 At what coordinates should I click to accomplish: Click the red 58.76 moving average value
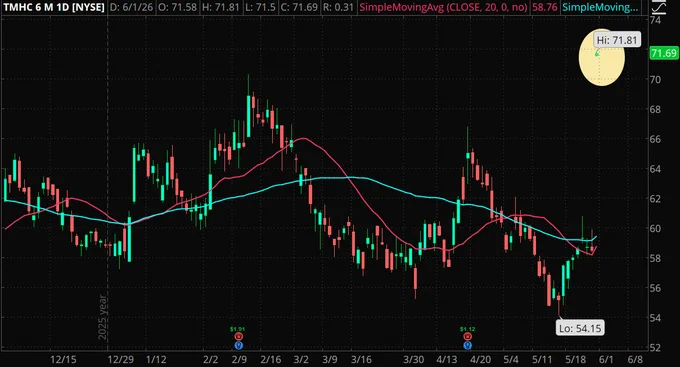[545, 7]
